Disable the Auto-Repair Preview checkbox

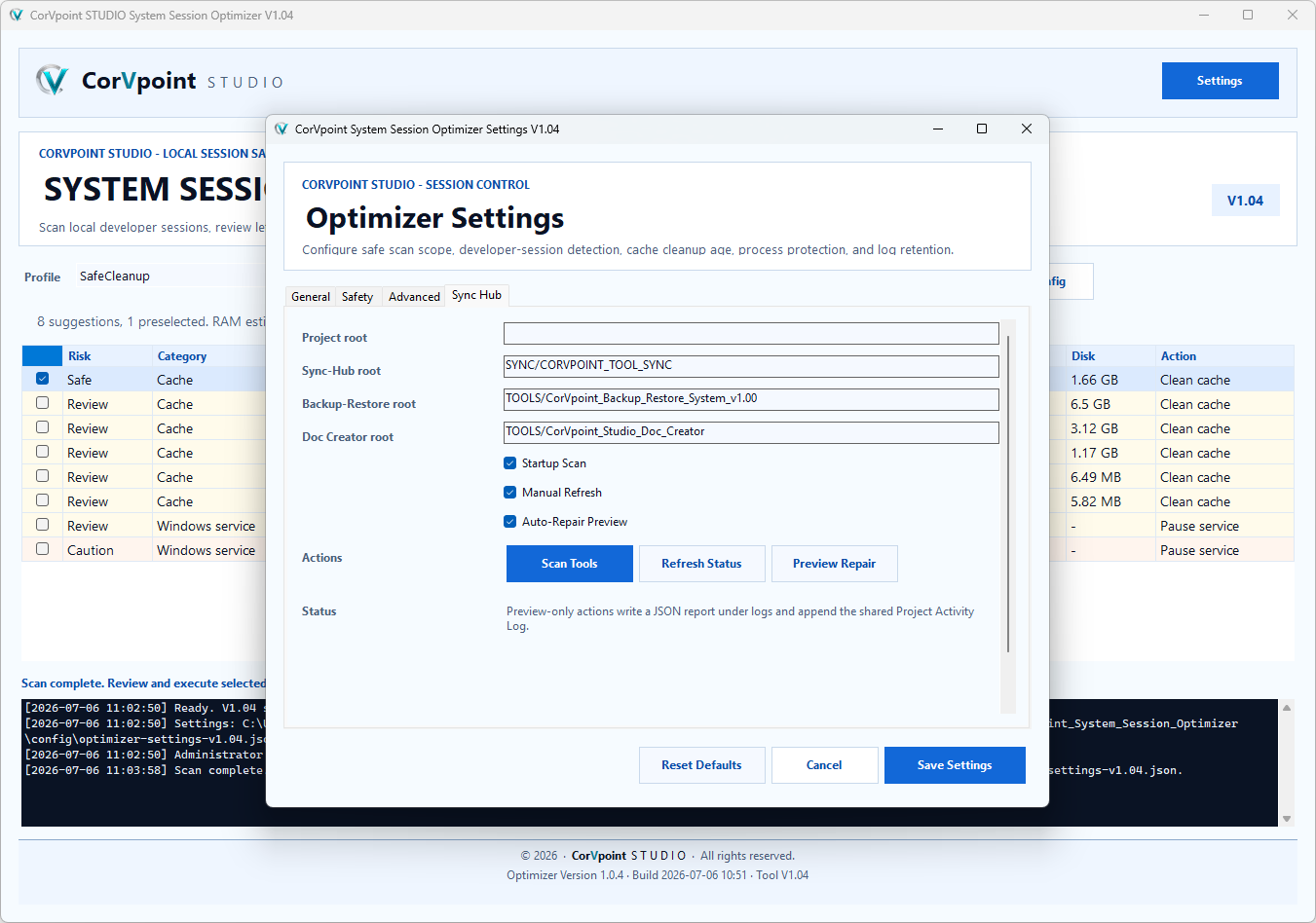pos(509,522)
